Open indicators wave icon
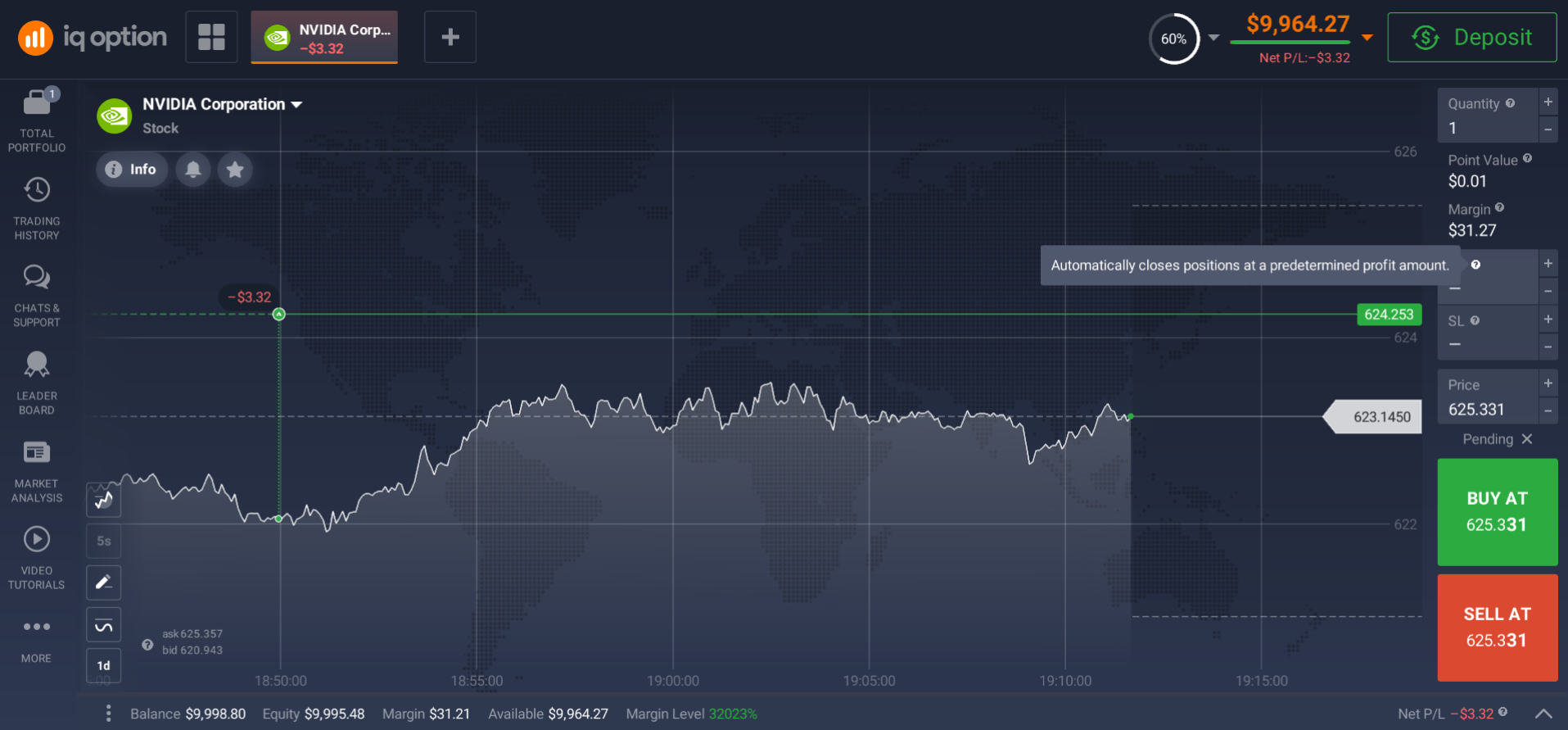 click(x=104, y=625)
